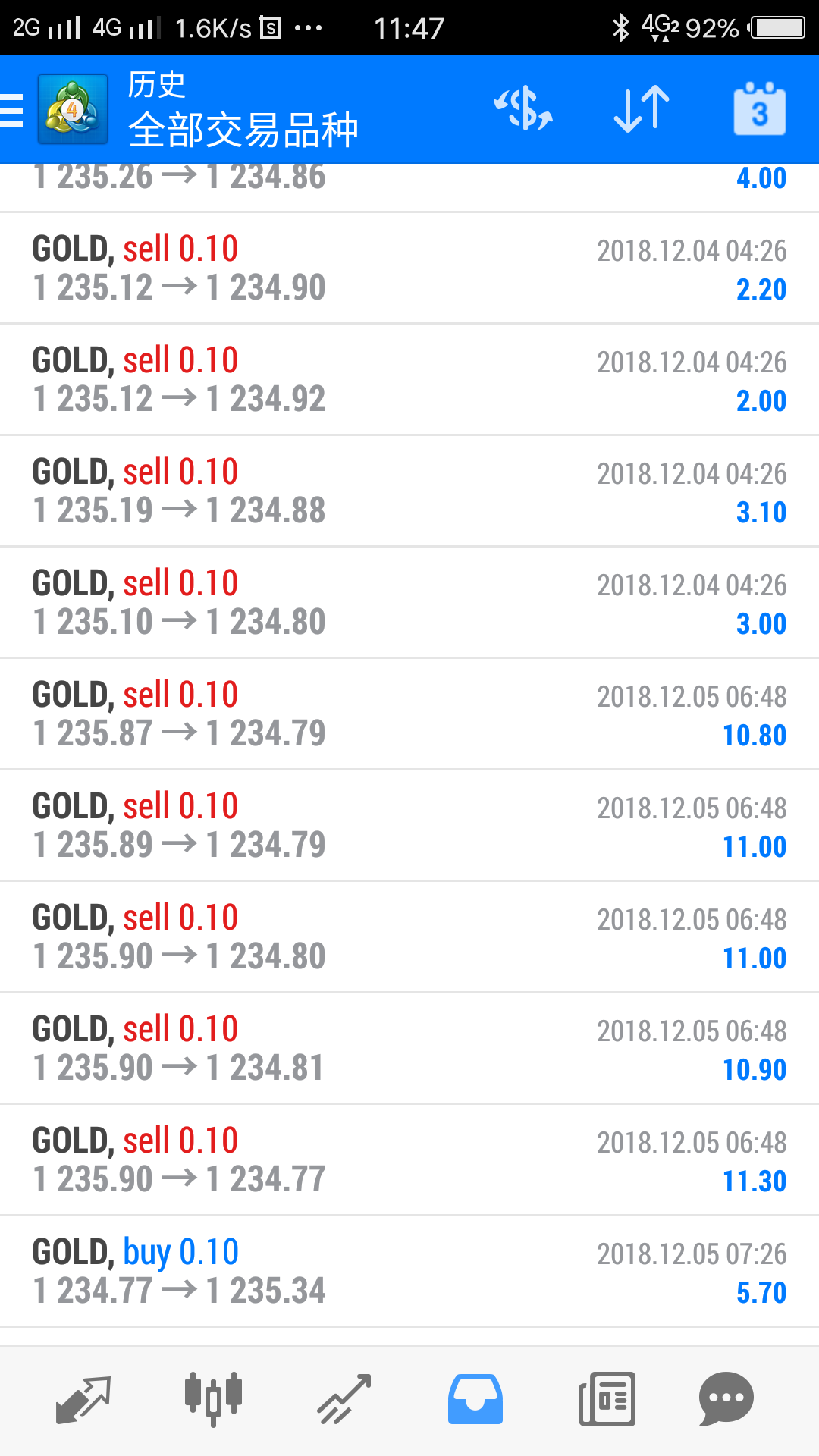
Task: Open the calendar period selector
Action: [759, 109]
